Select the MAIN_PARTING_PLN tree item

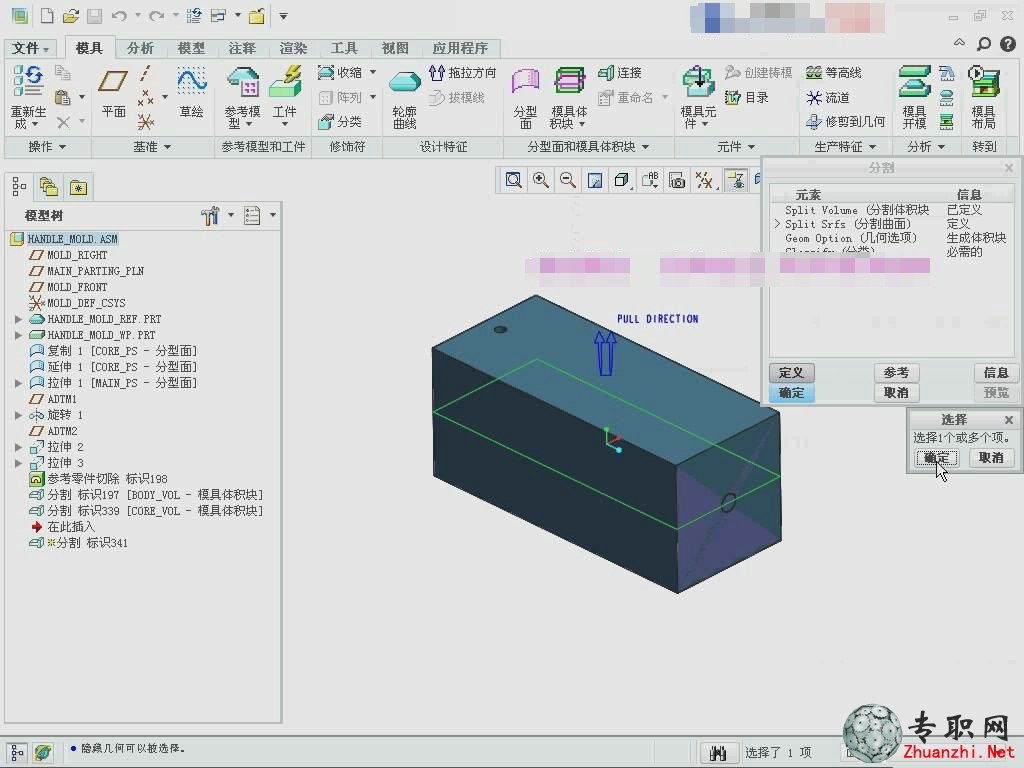pos(87,271)
